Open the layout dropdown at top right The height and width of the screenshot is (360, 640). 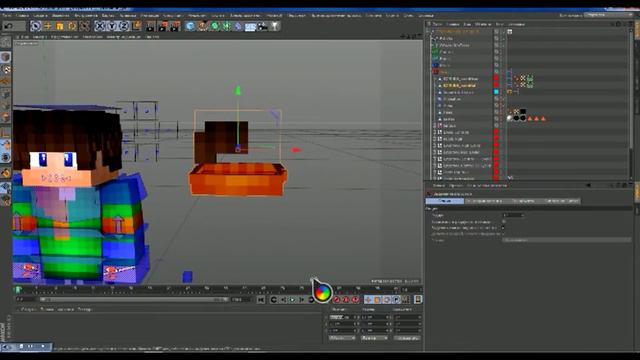click(609, 15)
